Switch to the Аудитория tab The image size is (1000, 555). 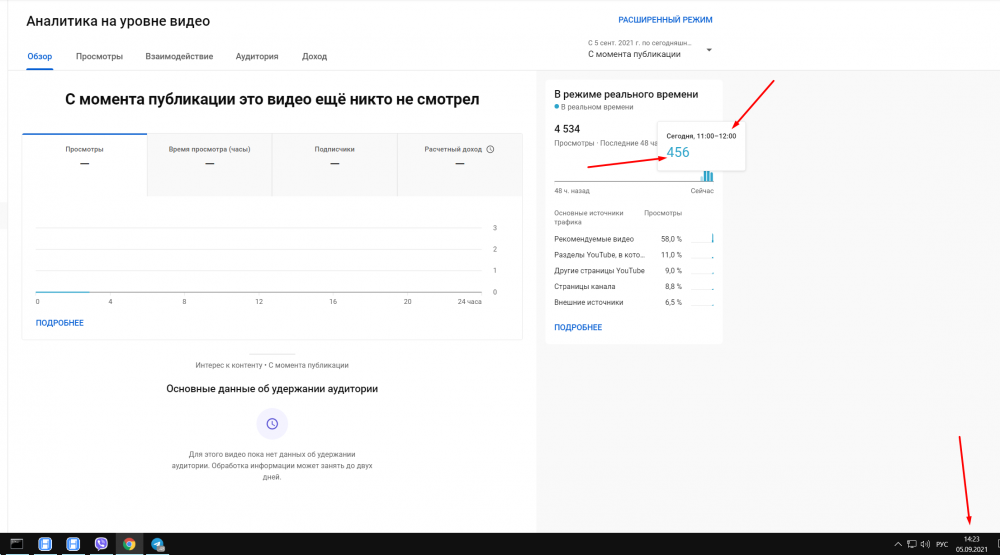tap(257, 56)
